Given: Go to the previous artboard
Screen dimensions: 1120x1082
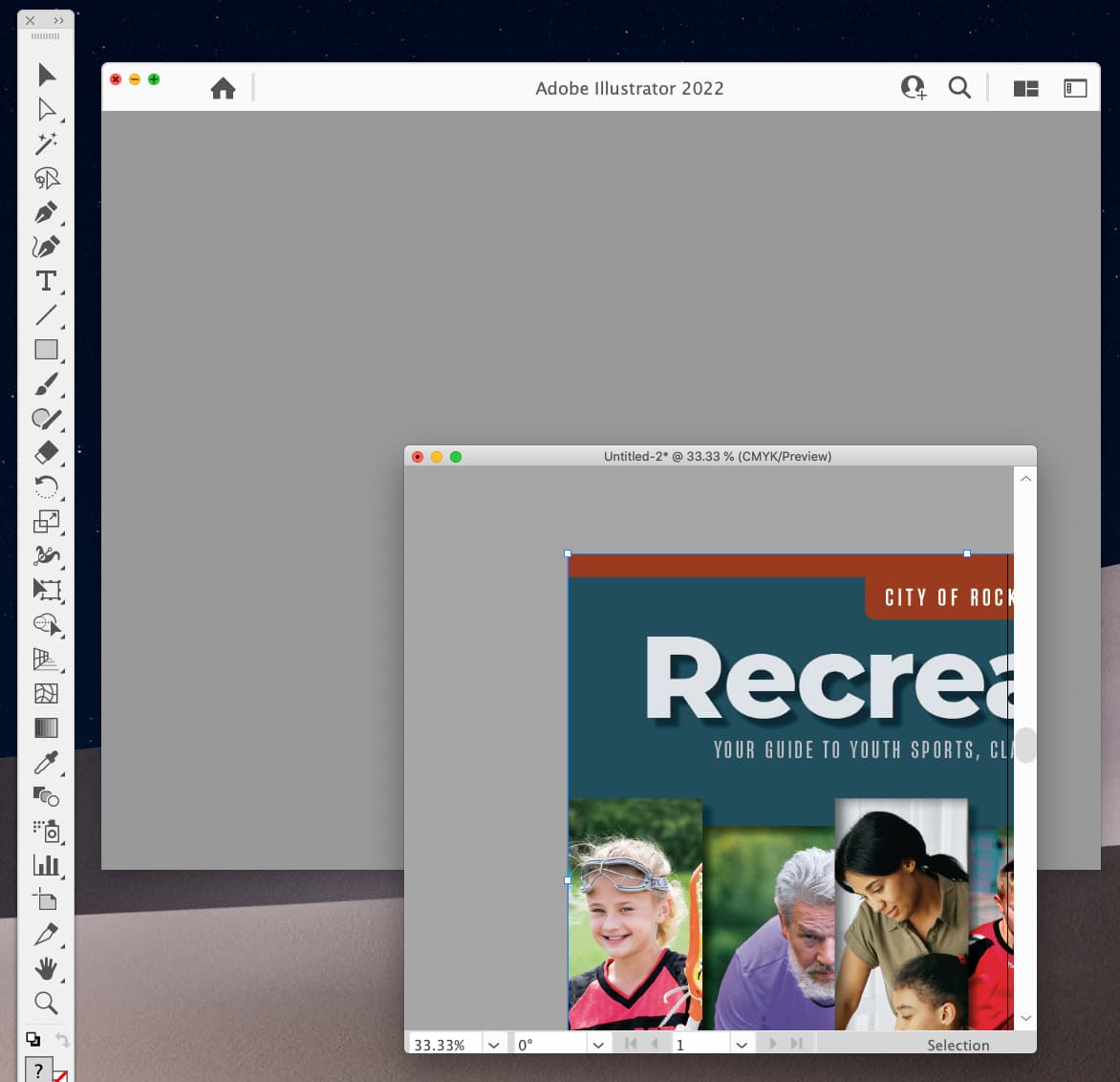Looking at the screenshot, I should tap(655, 1044).
